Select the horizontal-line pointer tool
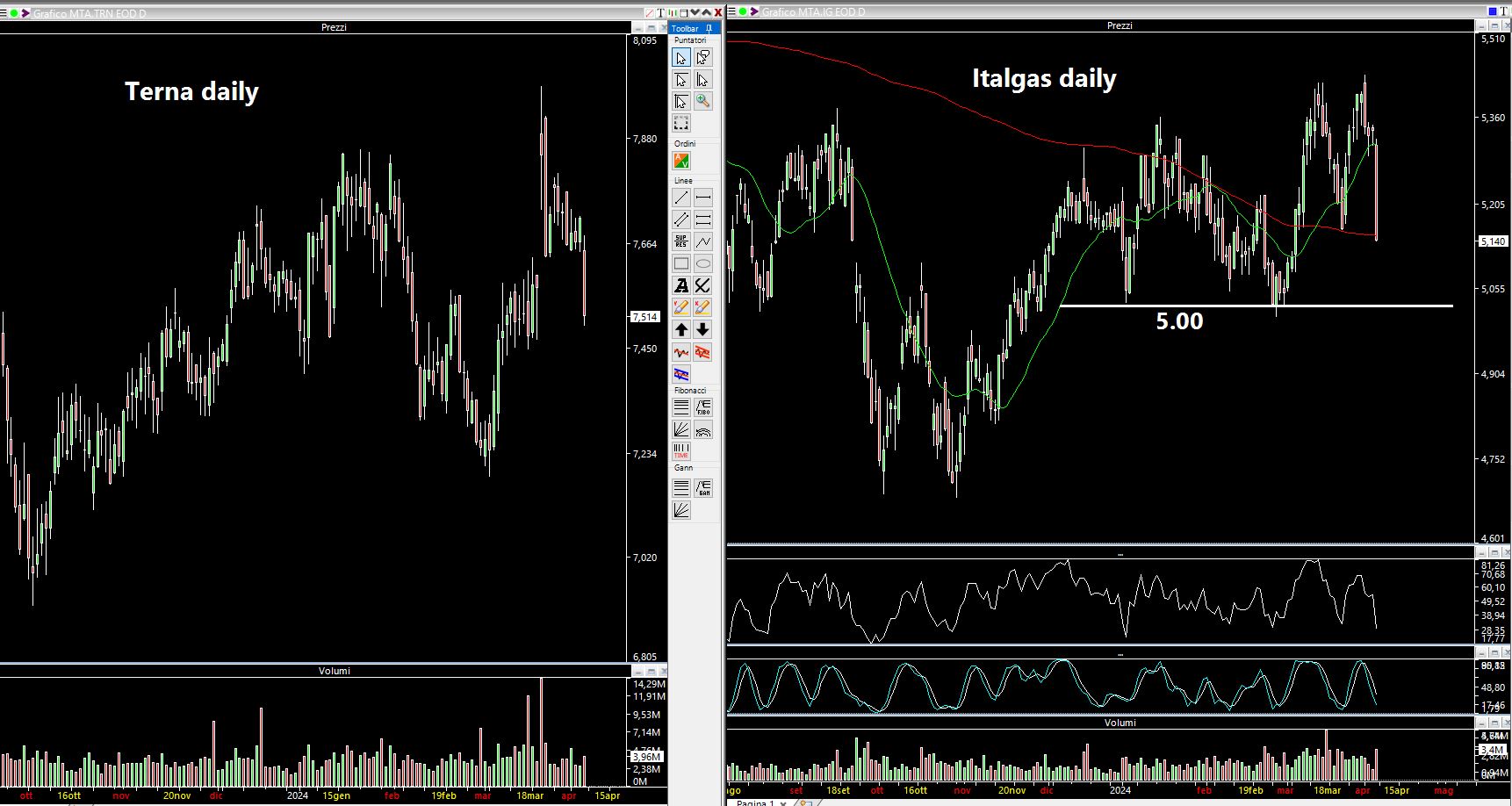Viewport: 1512px width, 806px height. pos(681,80)
